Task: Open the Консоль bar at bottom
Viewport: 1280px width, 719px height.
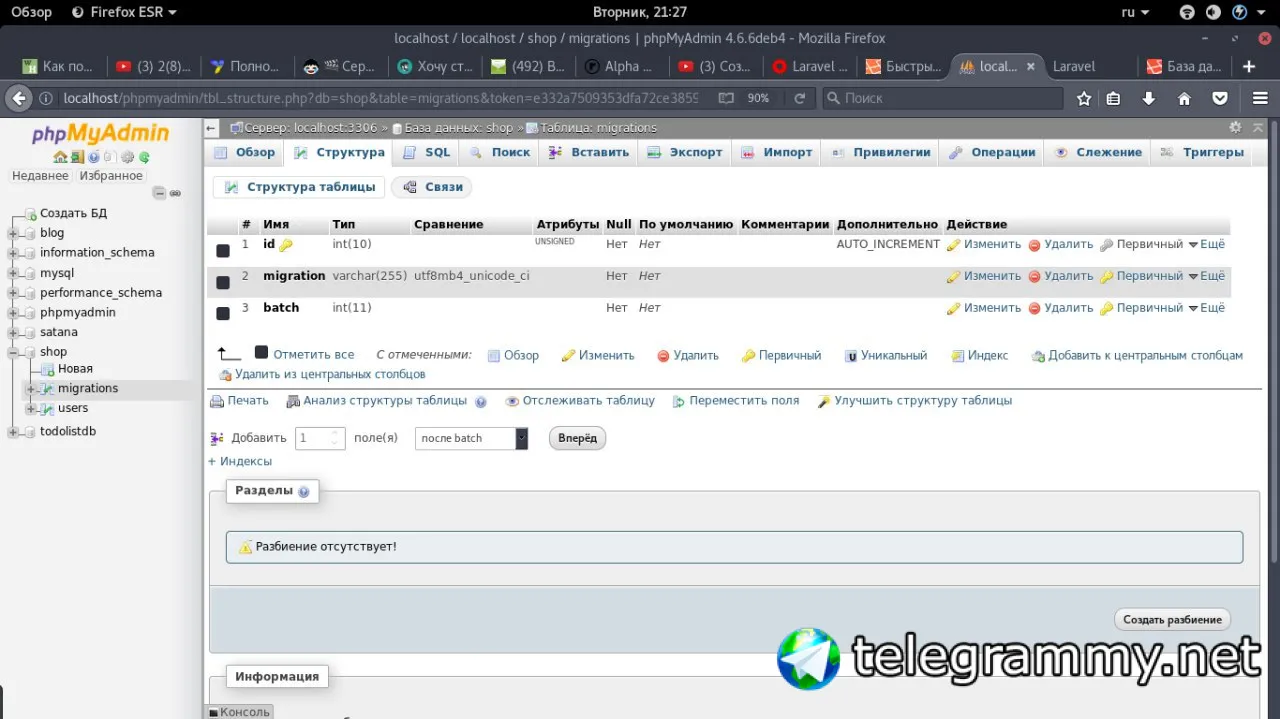Action: [x=238, y=712]
